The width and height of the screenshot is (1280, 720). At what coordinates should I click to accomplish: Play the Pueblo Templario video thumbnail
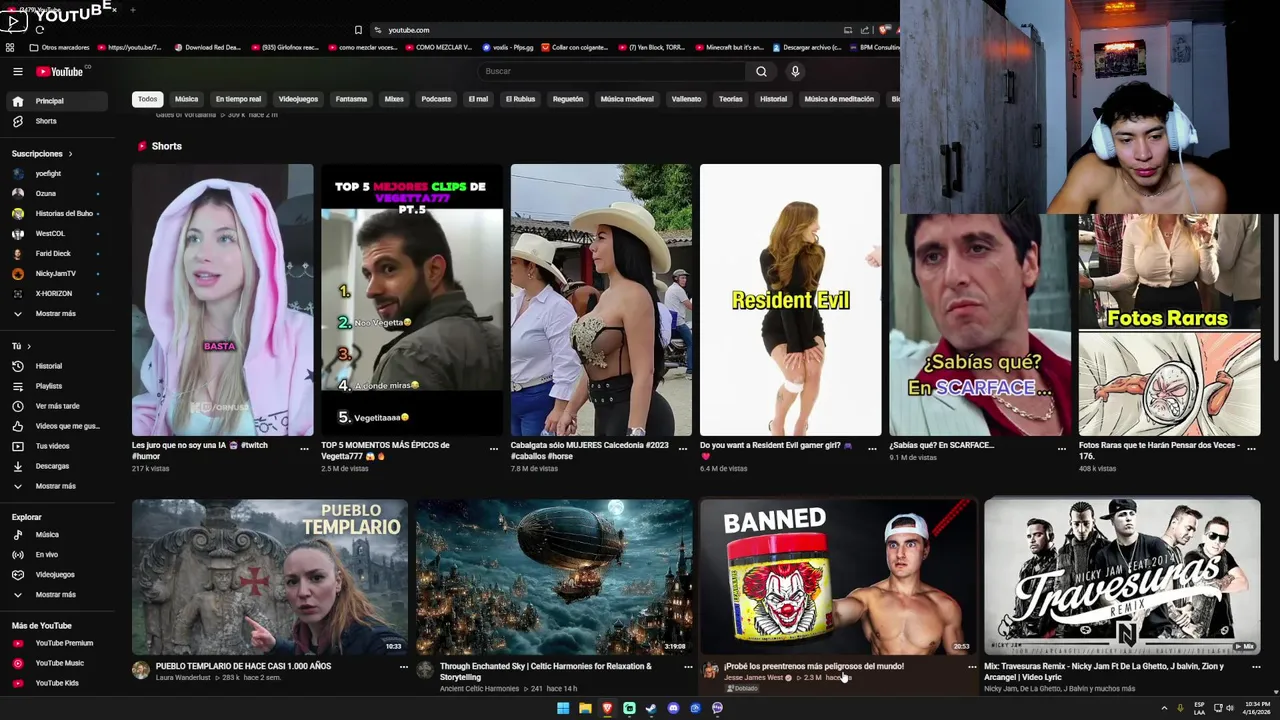click(x=270, y=577)
